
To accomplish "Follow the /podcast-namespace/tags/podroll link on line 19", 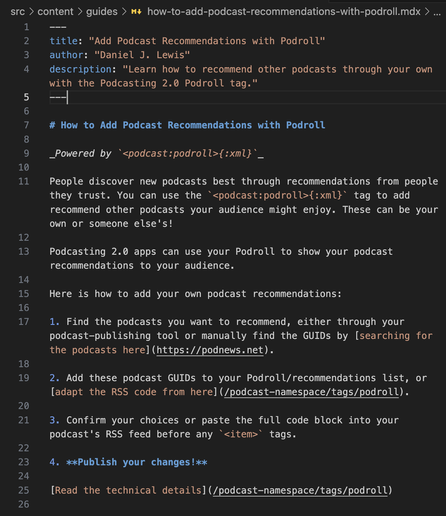I will pyautogui.click(x=312, y=392).
